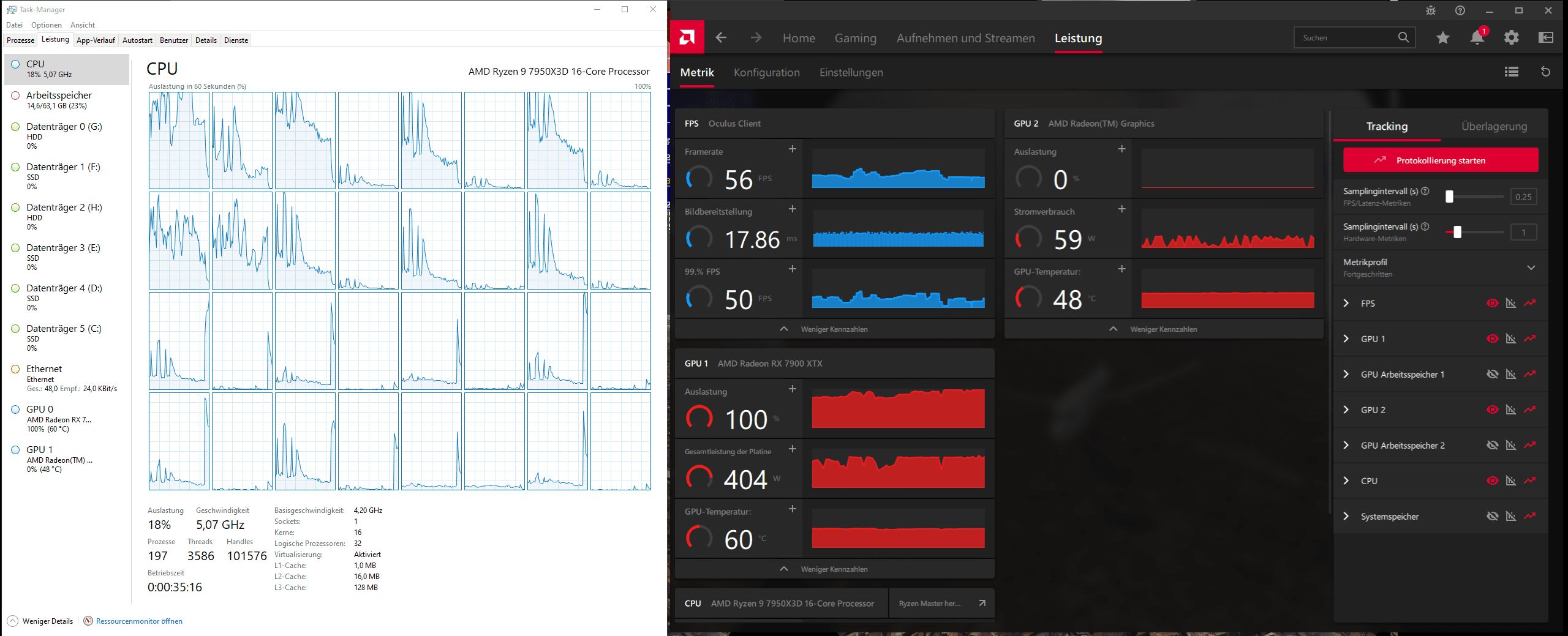Expand the GPU Arbeitsspeicher 2 row chevron
Viewport: 1568px width, 636px height.
(x=1346, y=445)
